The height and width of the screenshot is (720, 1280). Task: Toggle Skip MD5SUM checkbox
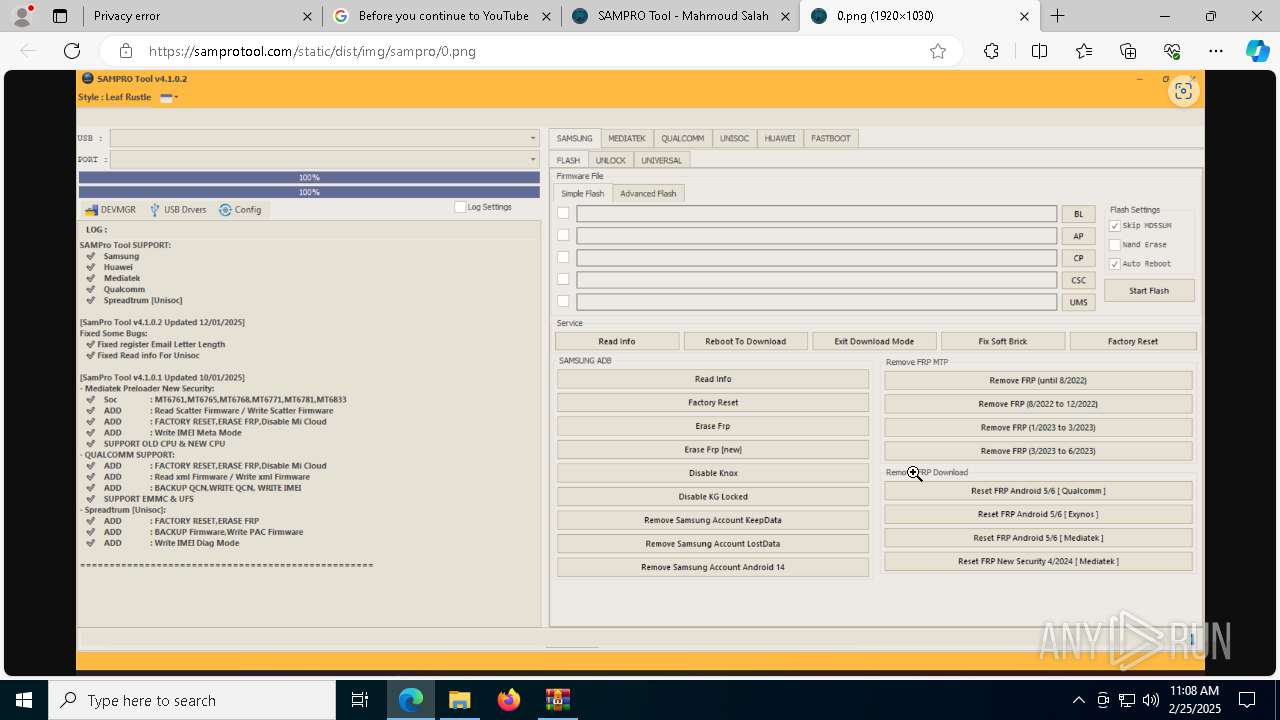1115,226
